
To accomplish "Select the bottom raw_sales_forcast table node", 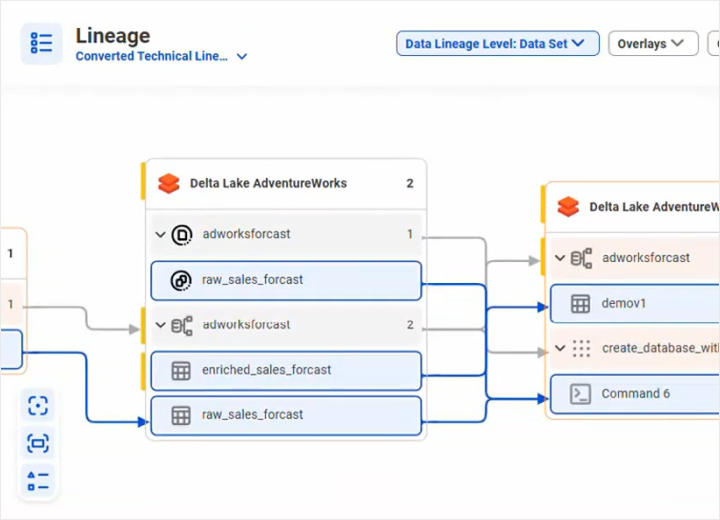I will pos(286,415).
